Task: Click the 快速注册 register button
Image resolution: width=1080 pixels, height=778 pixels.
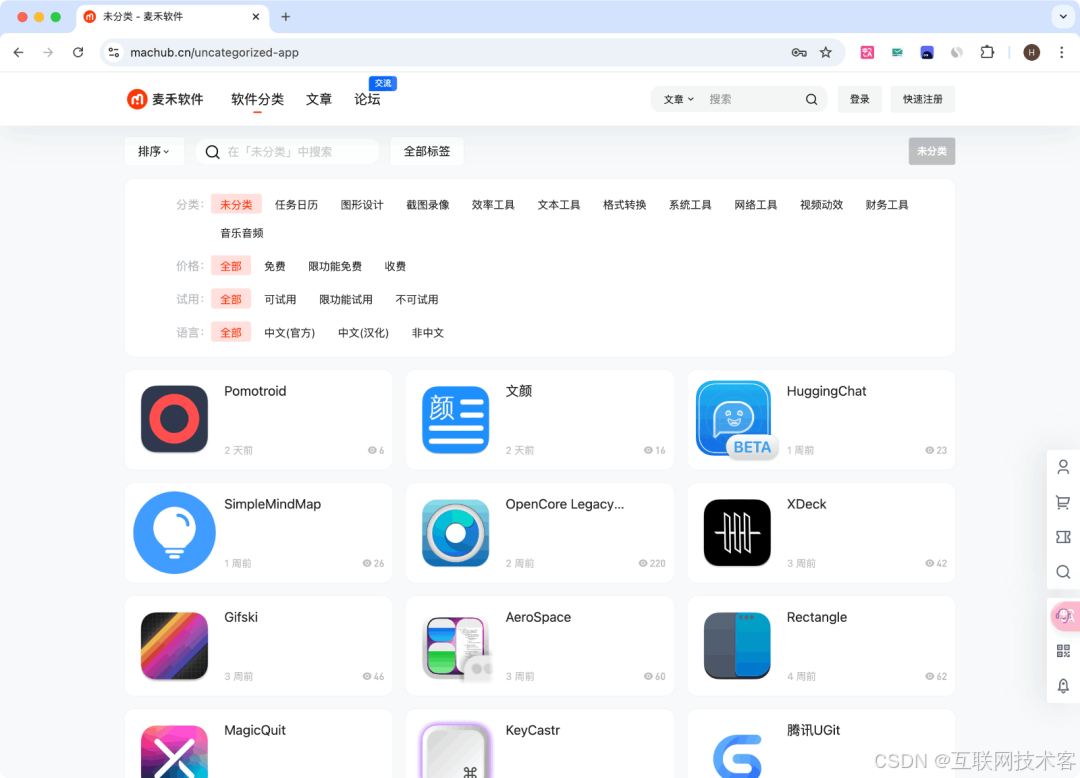Action: coord(922,99)
